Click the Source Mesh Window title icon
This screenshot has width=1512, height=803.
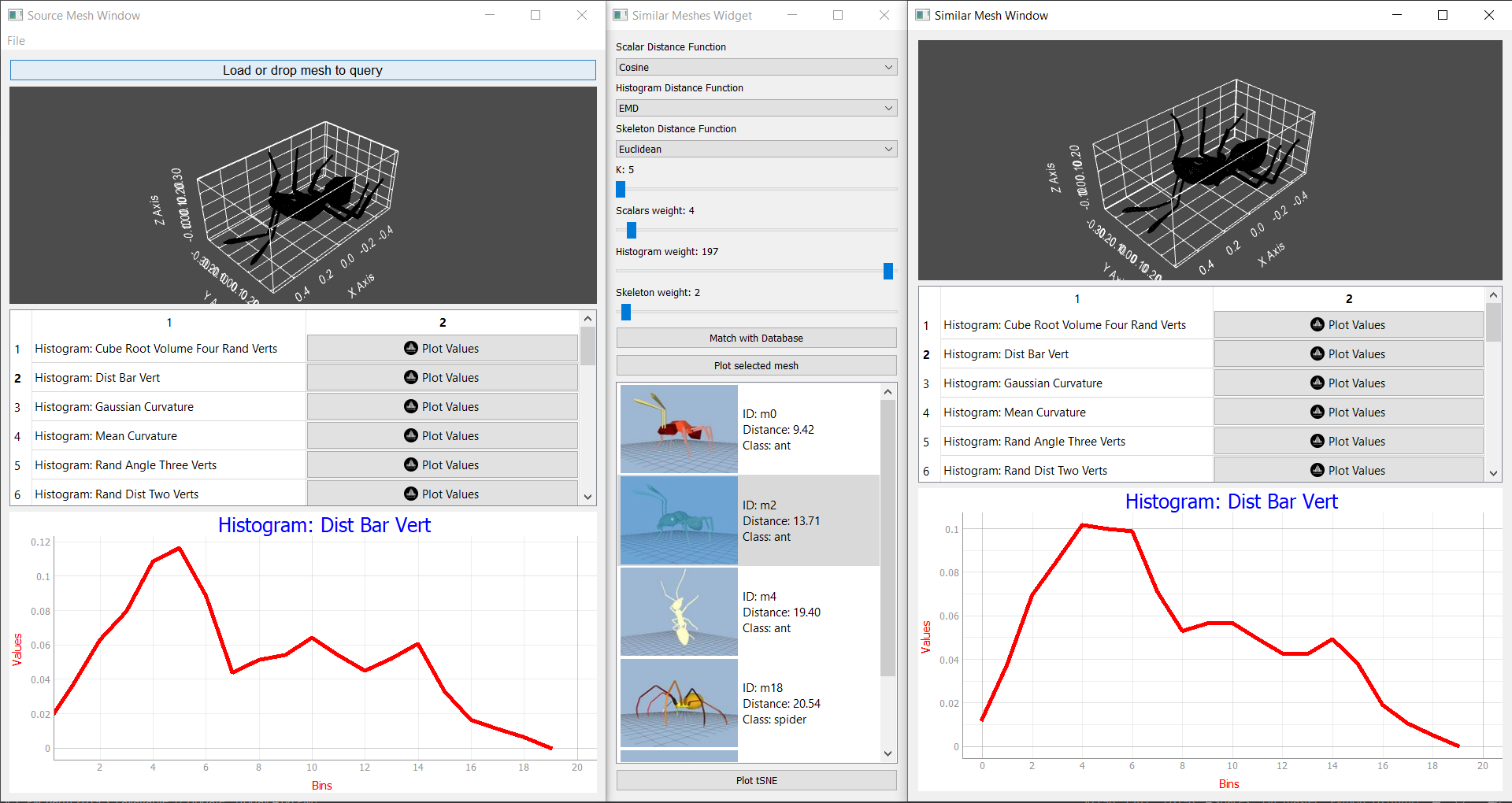[x=15, y=15]
